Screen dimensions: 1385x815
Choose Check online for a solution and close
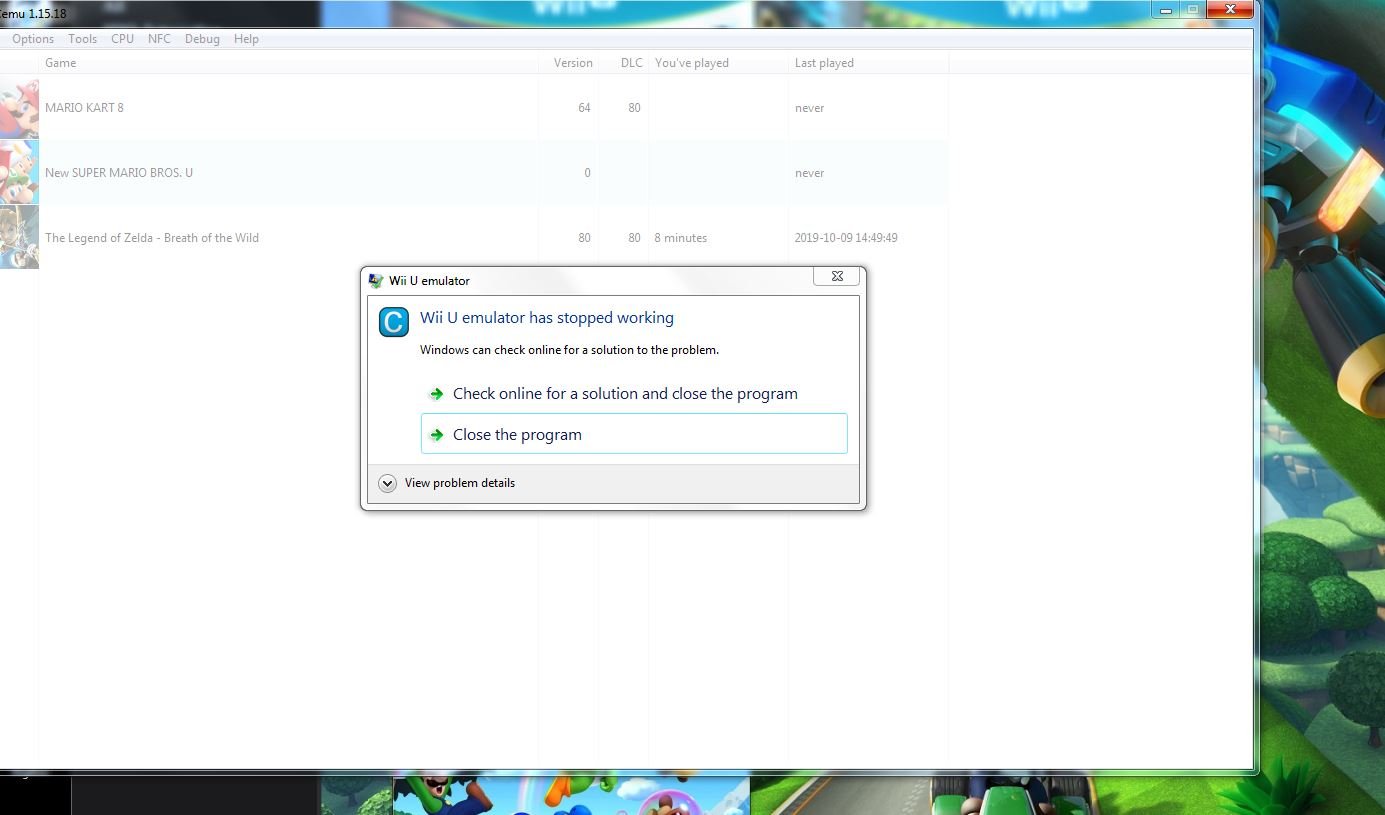[x=634, y=394]
